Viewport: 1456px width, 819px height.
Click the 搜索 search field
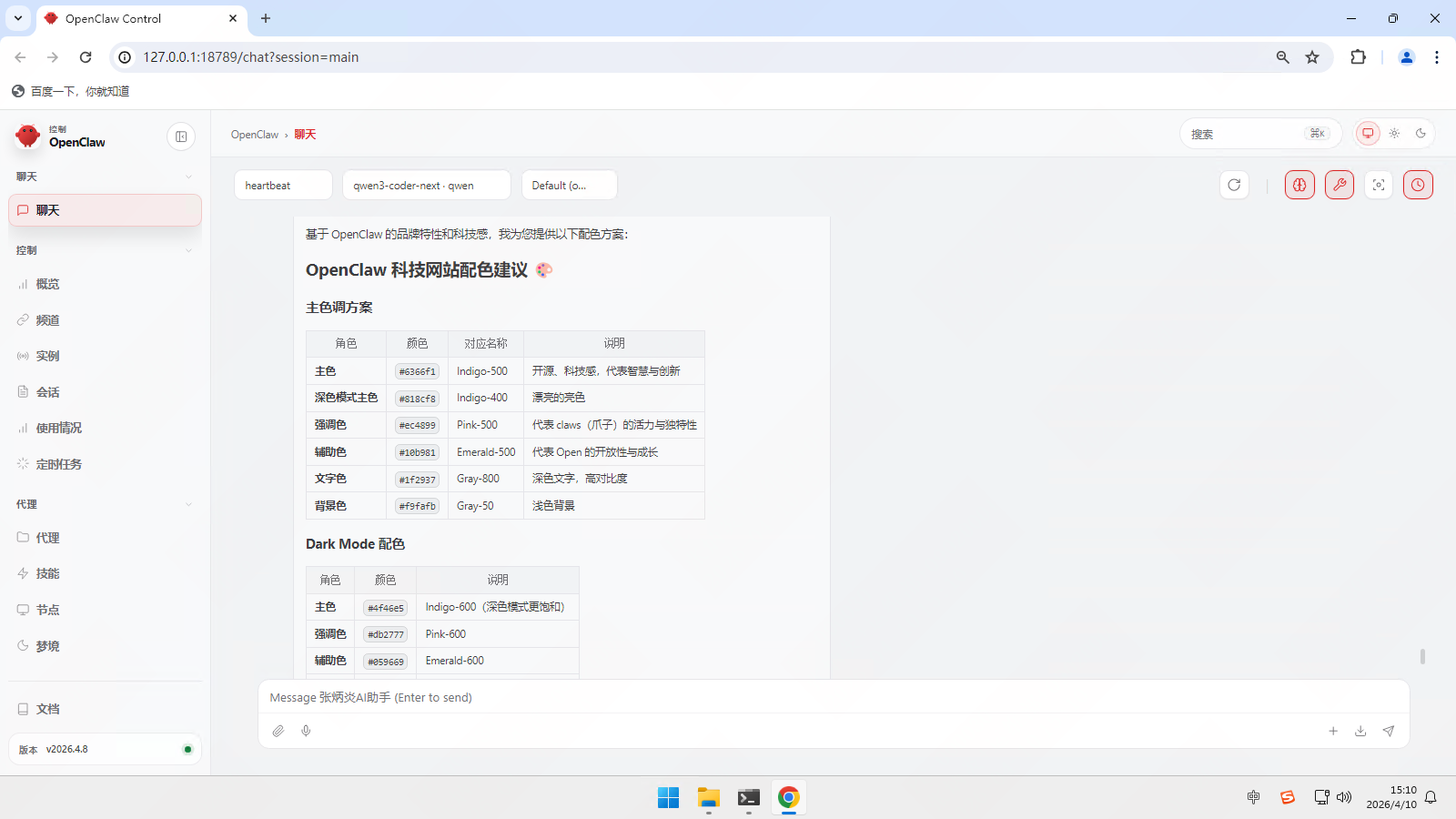1260,134
